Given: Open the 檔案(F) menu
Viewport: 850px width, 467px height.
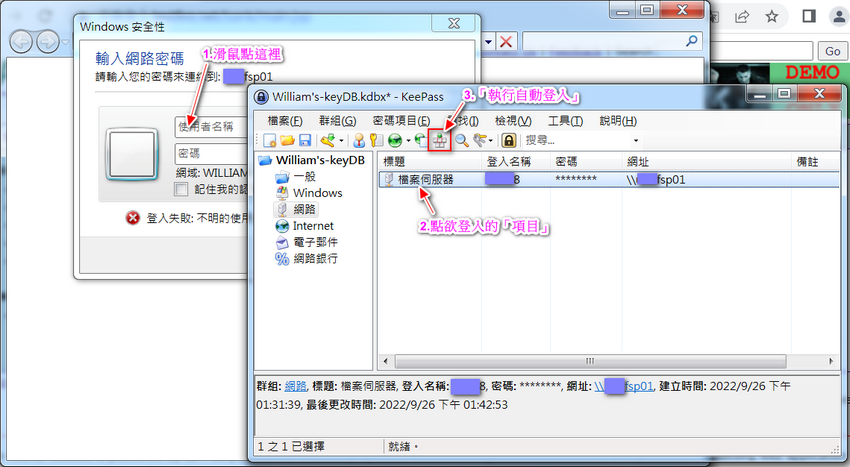Looking at the screenshot, I should click(x=285, y=121).
